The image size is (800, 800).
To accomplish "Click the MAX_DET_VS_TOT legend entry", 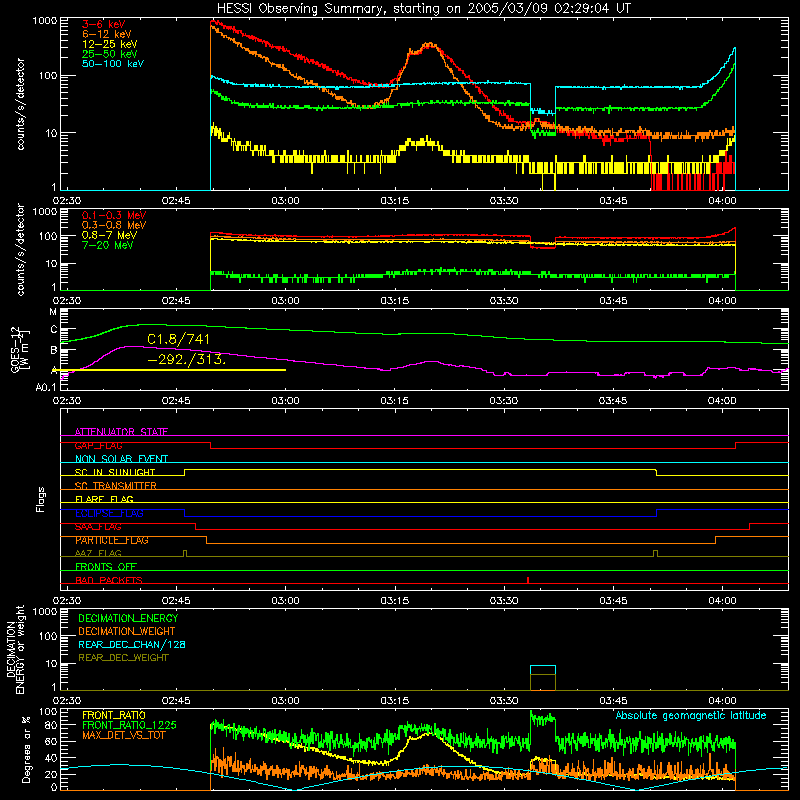I will click(124, 735).
